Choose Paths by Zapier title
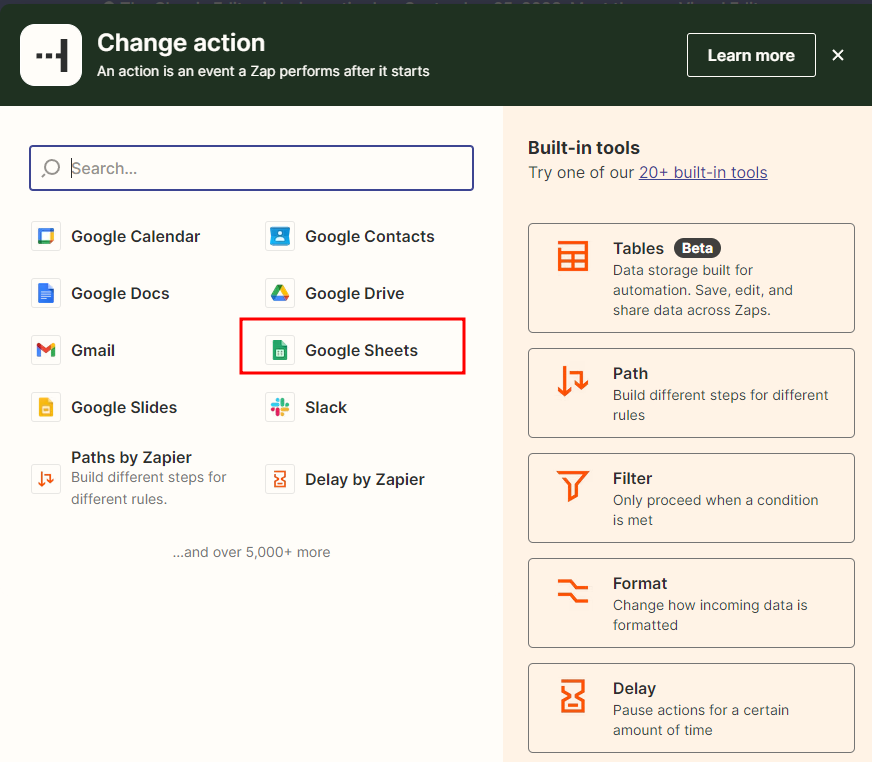This screenshot has width=872, height=762. click(x=131, y=457)
